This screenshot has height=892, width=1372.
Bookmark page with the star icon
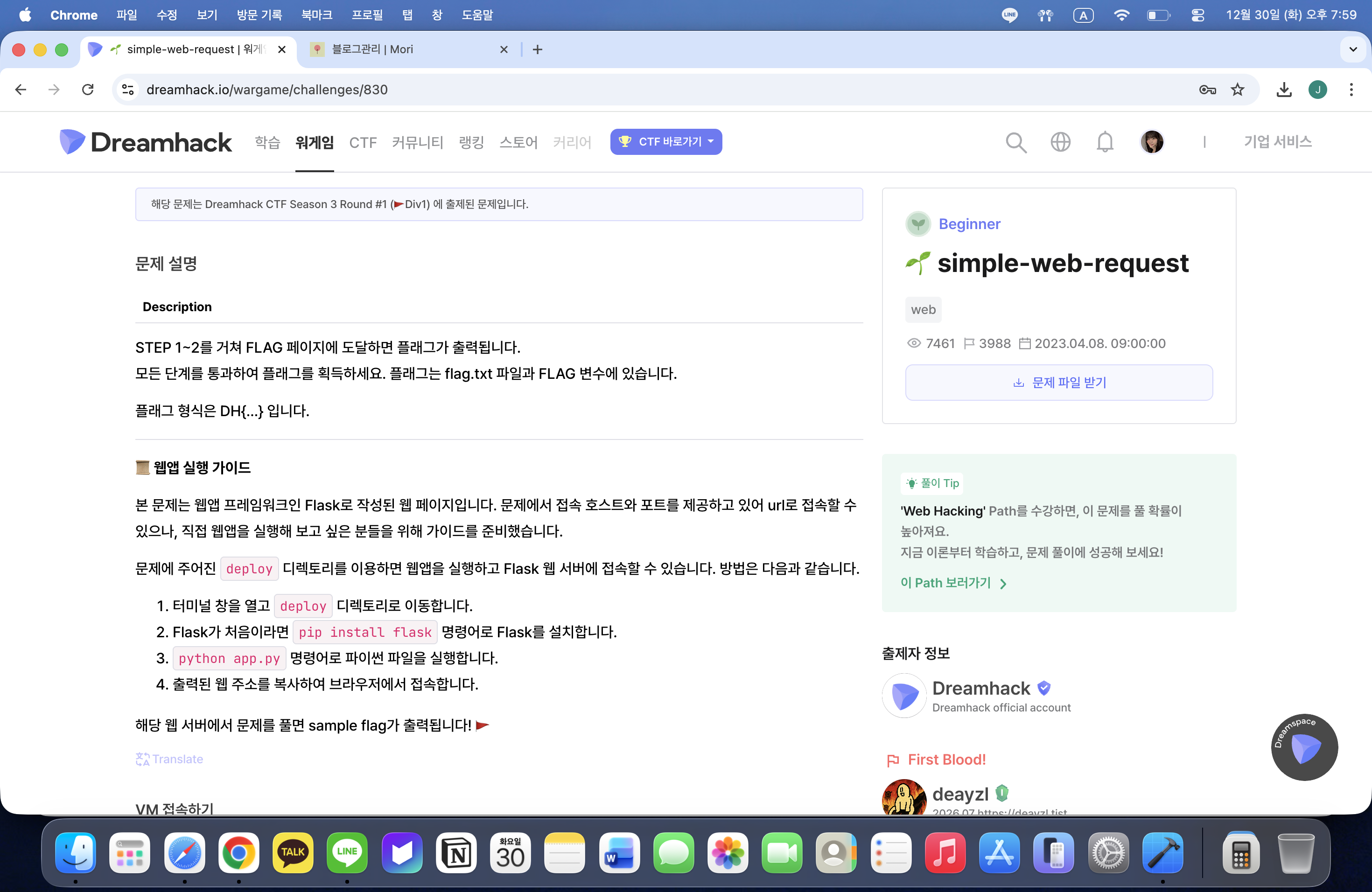pos(1237,89)
